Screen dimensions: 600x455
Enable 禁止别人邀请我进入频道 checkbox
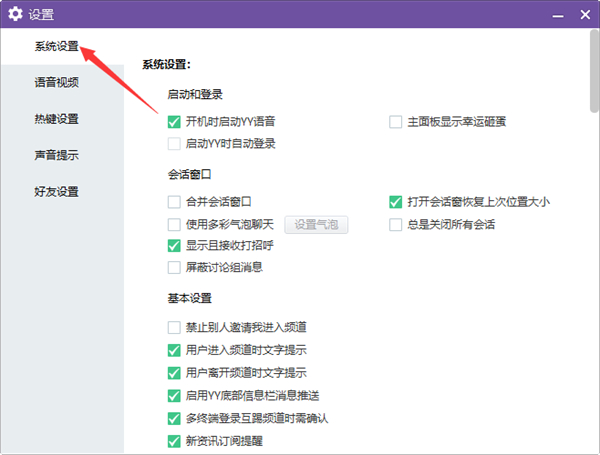point(174,328)
